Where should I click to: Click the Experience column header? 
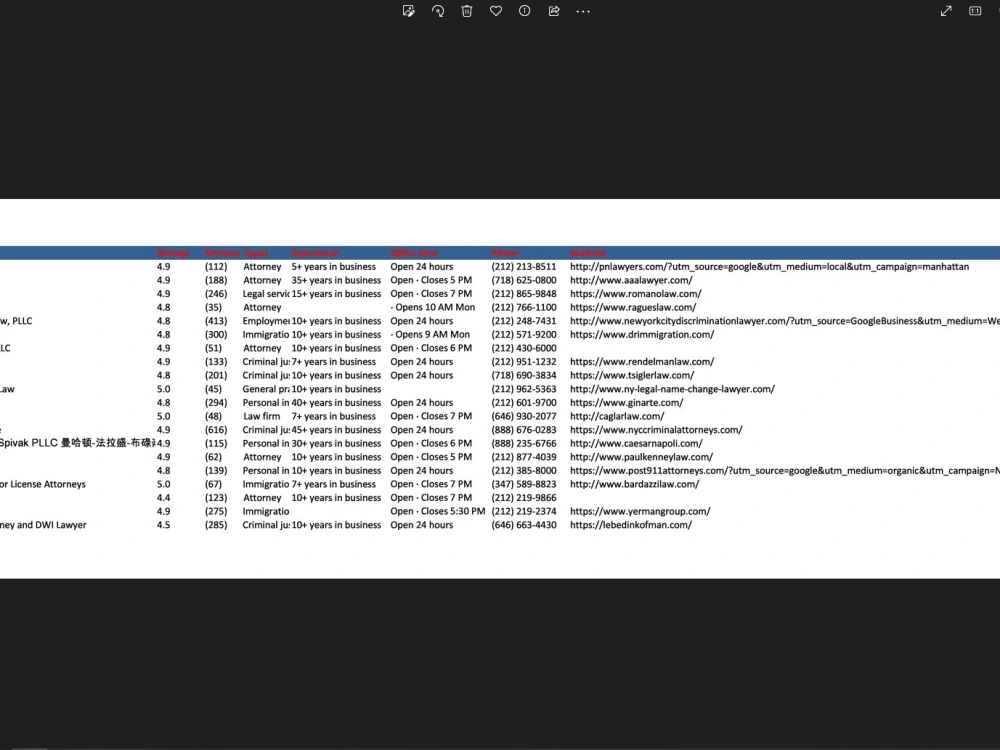tap(314, 253)
